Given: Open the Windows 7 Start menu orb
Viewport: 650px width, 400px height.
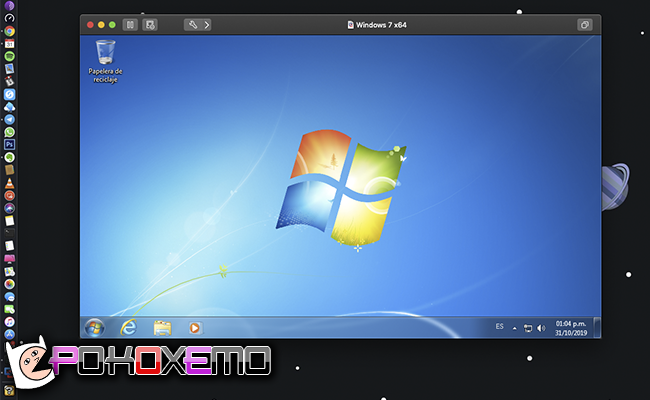Looking at the screenshot, I should click(95, 328).
